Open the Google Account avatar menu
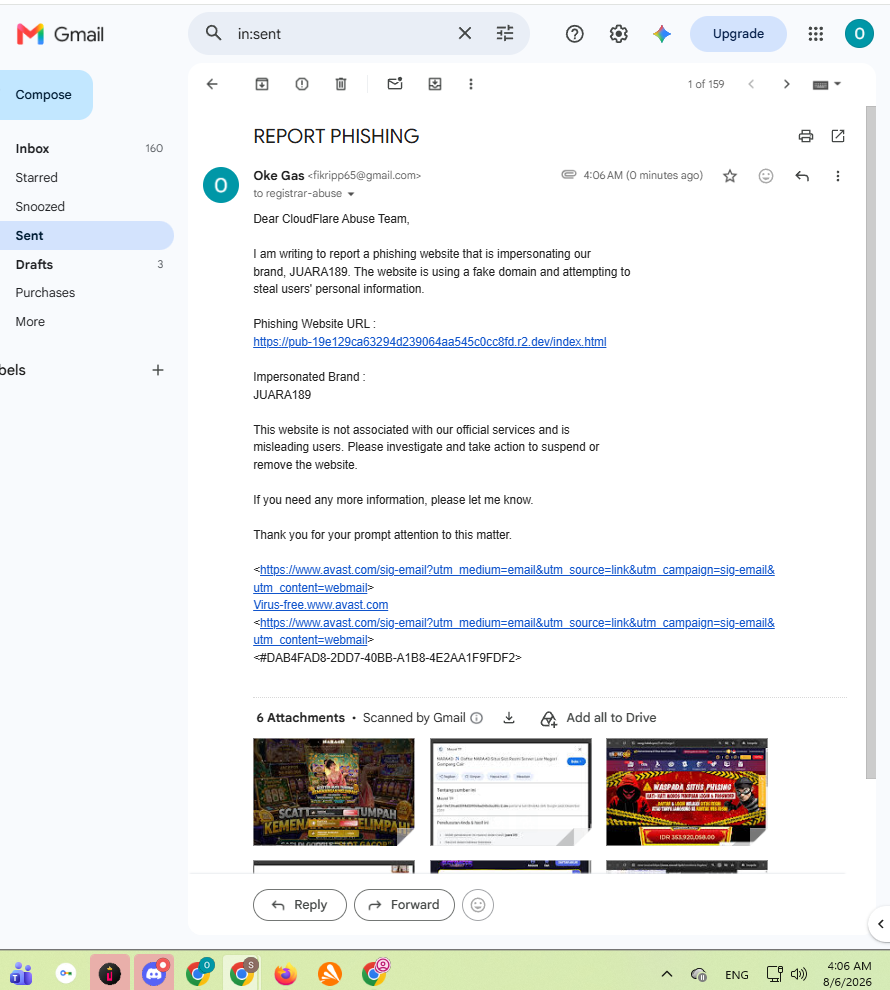The height and width of the screenshot is (990, 890). 859,34
